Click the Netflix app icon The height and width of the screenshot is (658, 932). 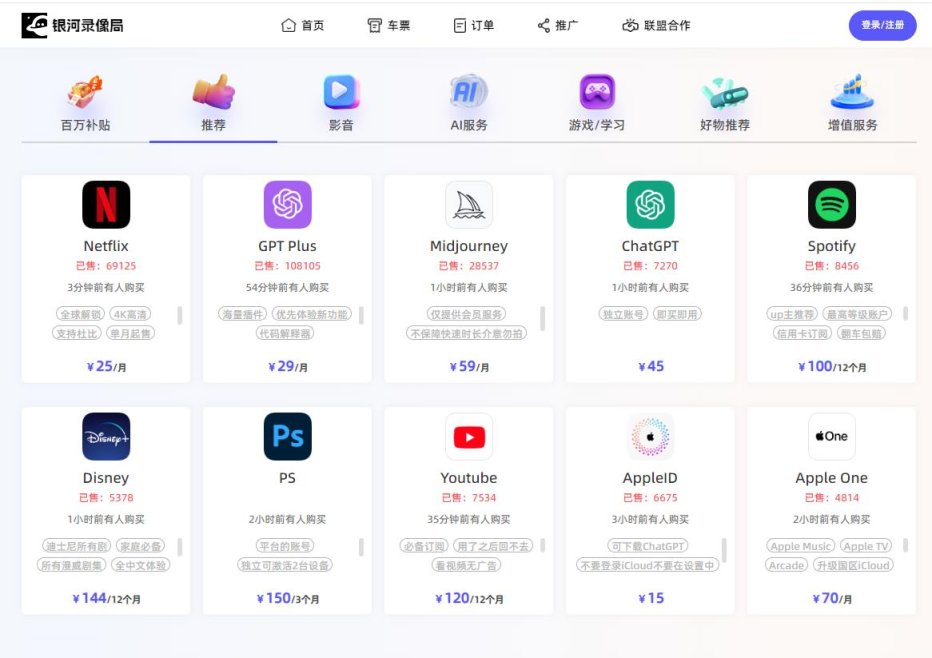(106, 204)
